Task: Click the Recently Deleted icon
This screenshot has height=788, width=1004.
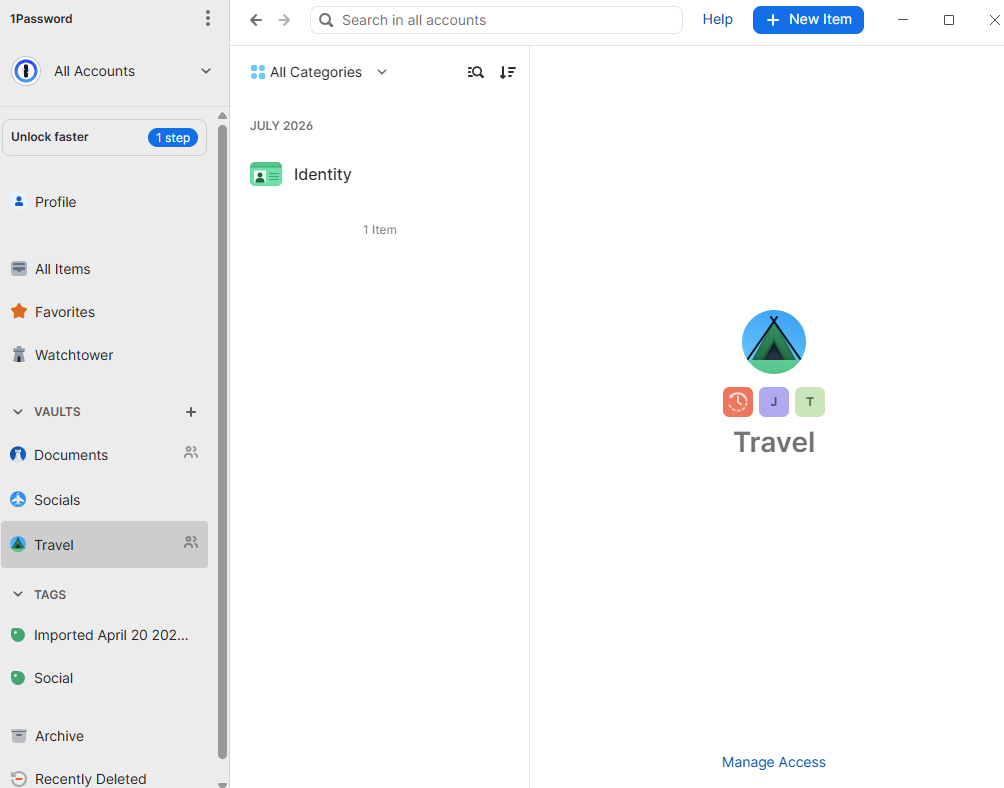Action: click(19, 778)
